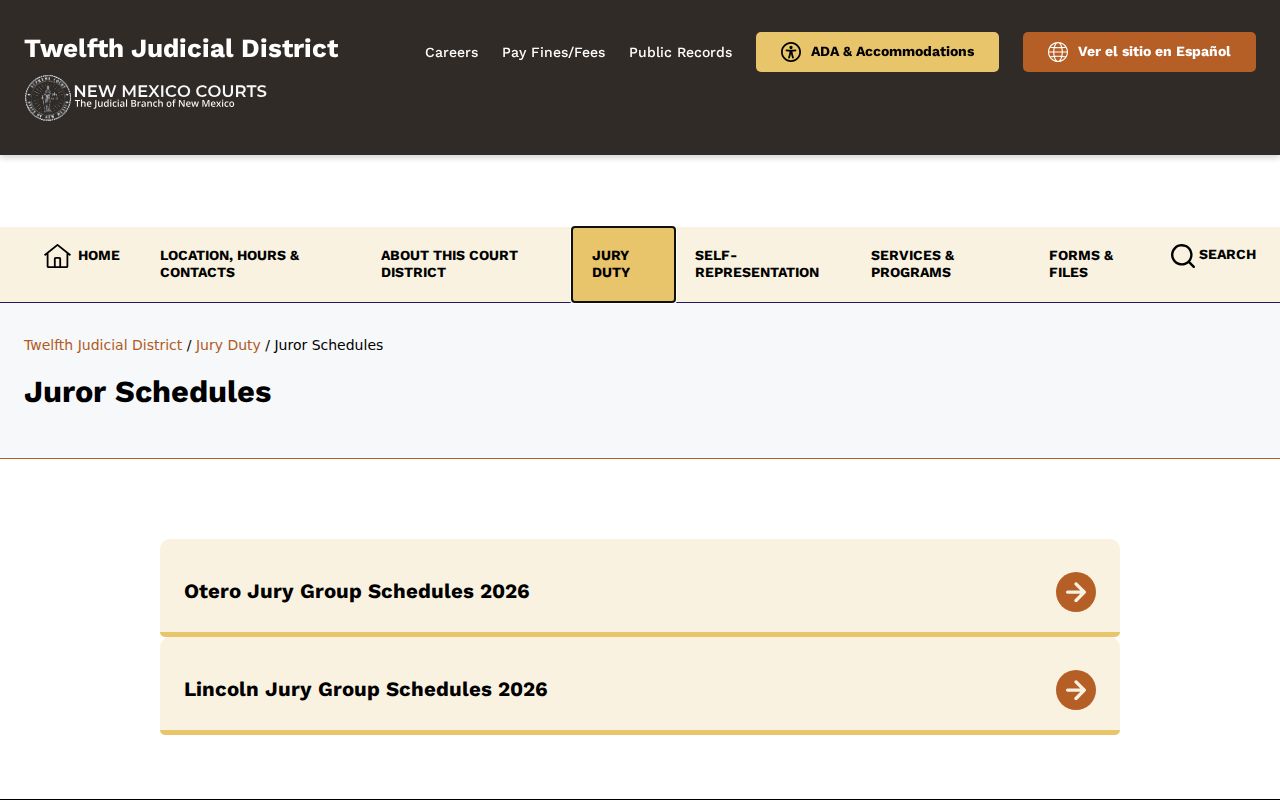Click the home house icon
The height and width of the screenshot is (800, 1280).
pos(57,256)
